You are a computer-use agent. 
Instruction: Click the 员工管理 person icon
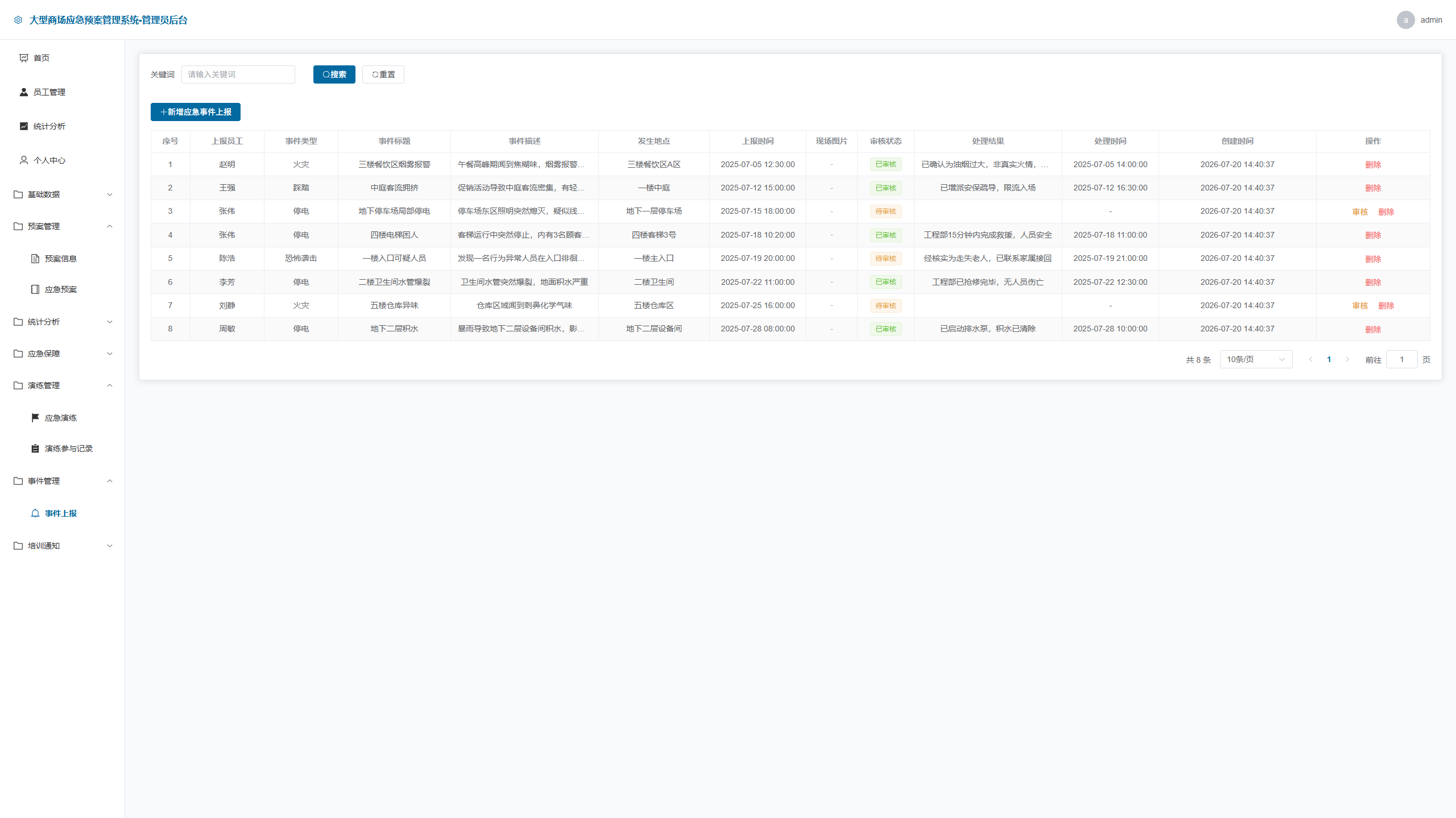click(24, 92)
